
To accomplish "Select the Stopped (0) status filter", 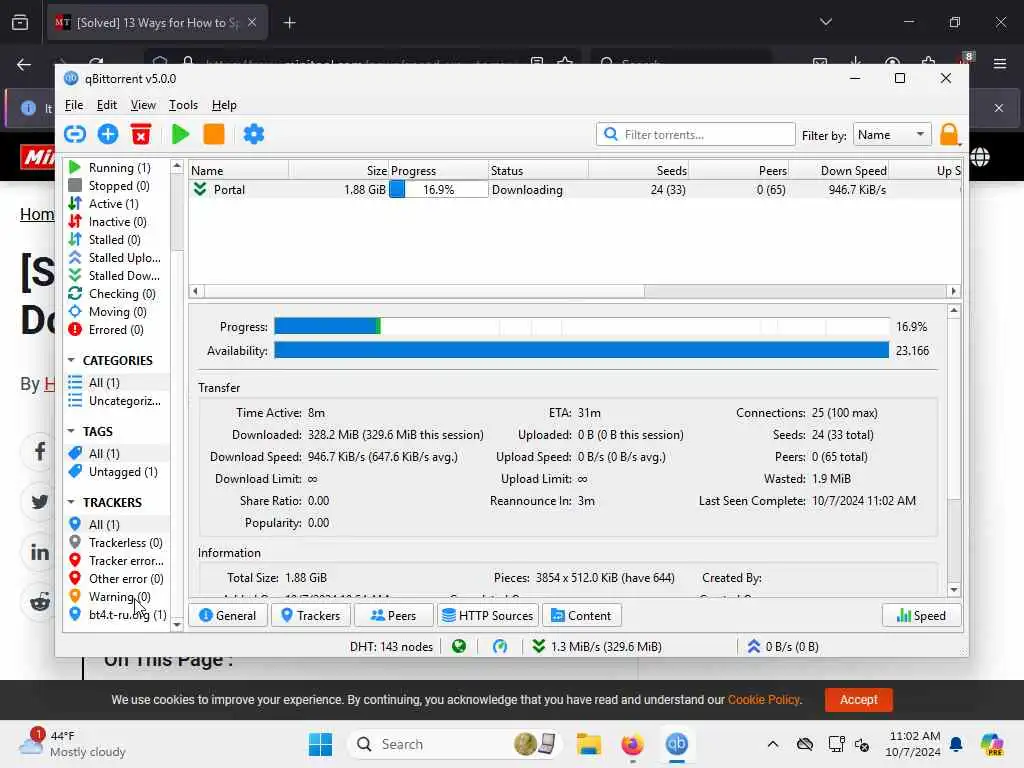I will pos(118,186).
